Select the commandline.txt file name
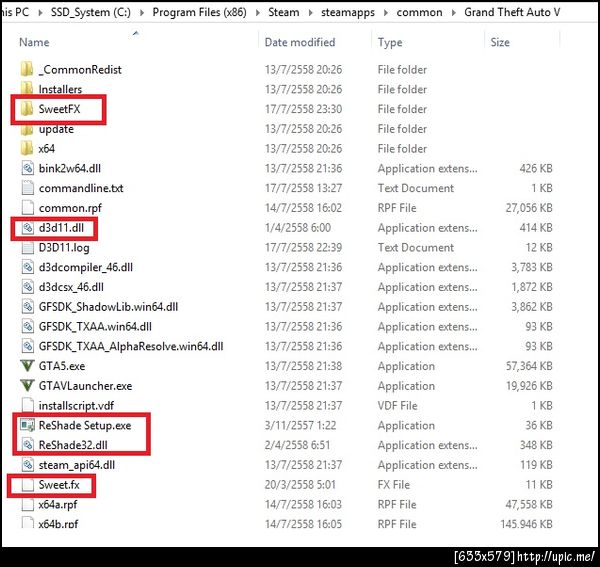This screenshot has height=567, width=600. (x=81, y=188)
